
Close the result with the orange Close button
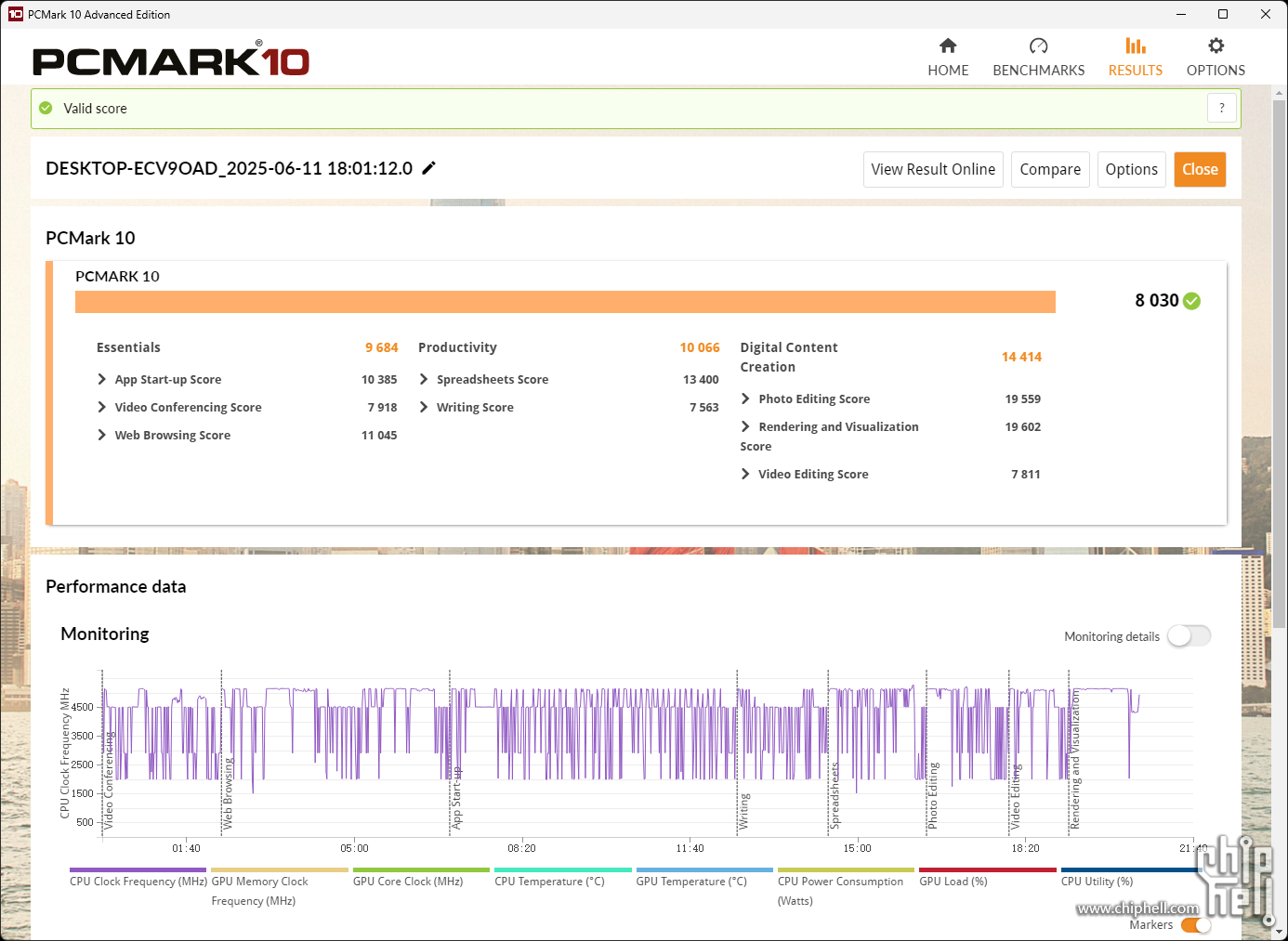(1200, 169)
